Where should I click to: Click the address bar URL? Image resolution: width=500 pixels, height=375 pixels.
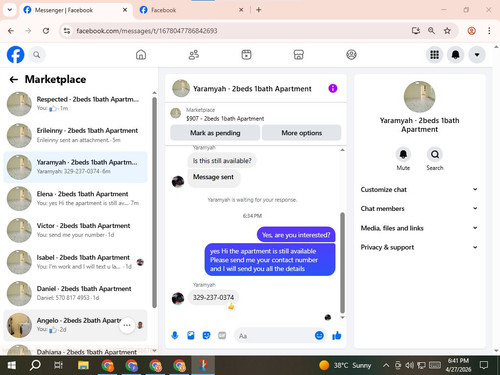coord(147,31)
